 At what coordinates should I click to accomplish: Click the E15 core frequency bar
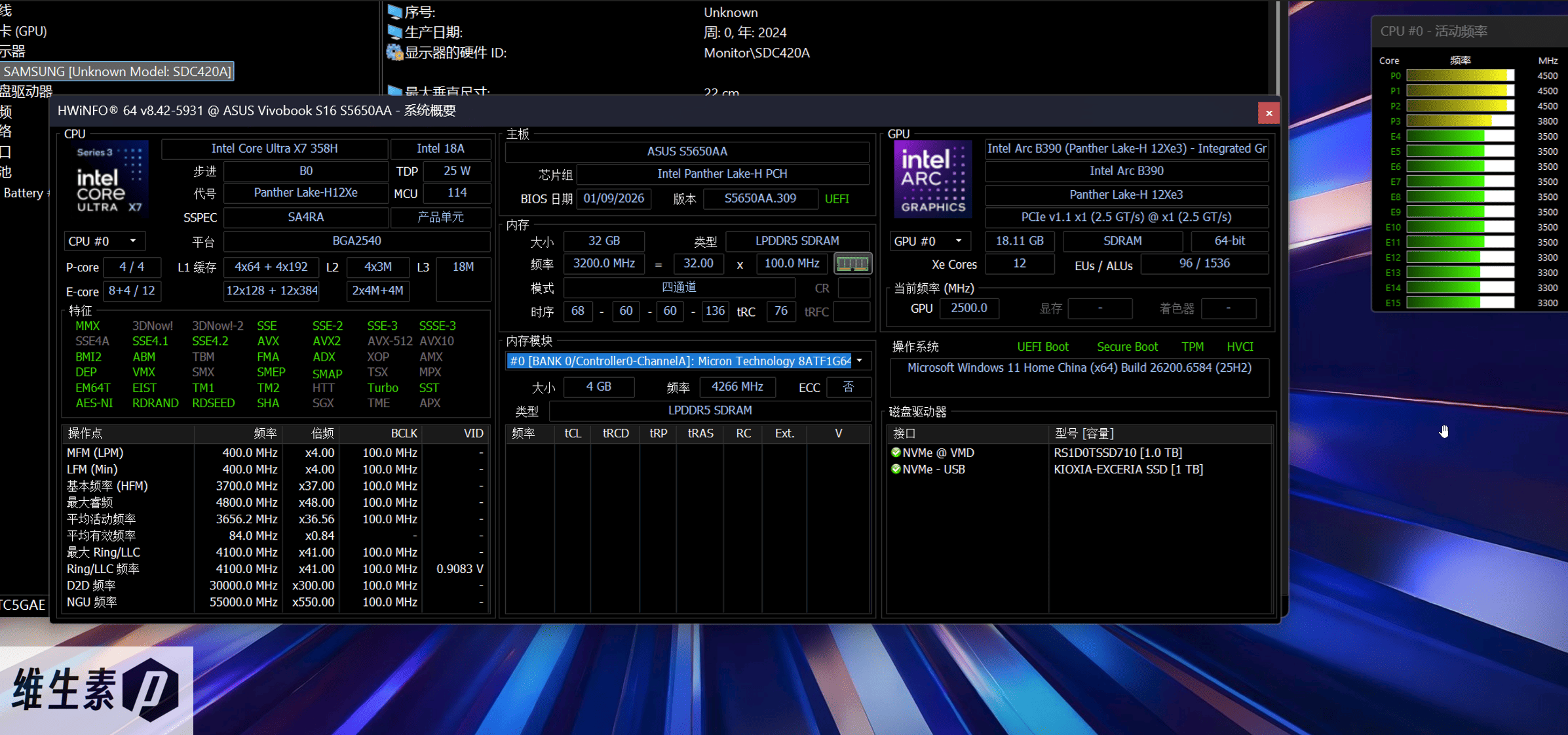click(1460, 303)
